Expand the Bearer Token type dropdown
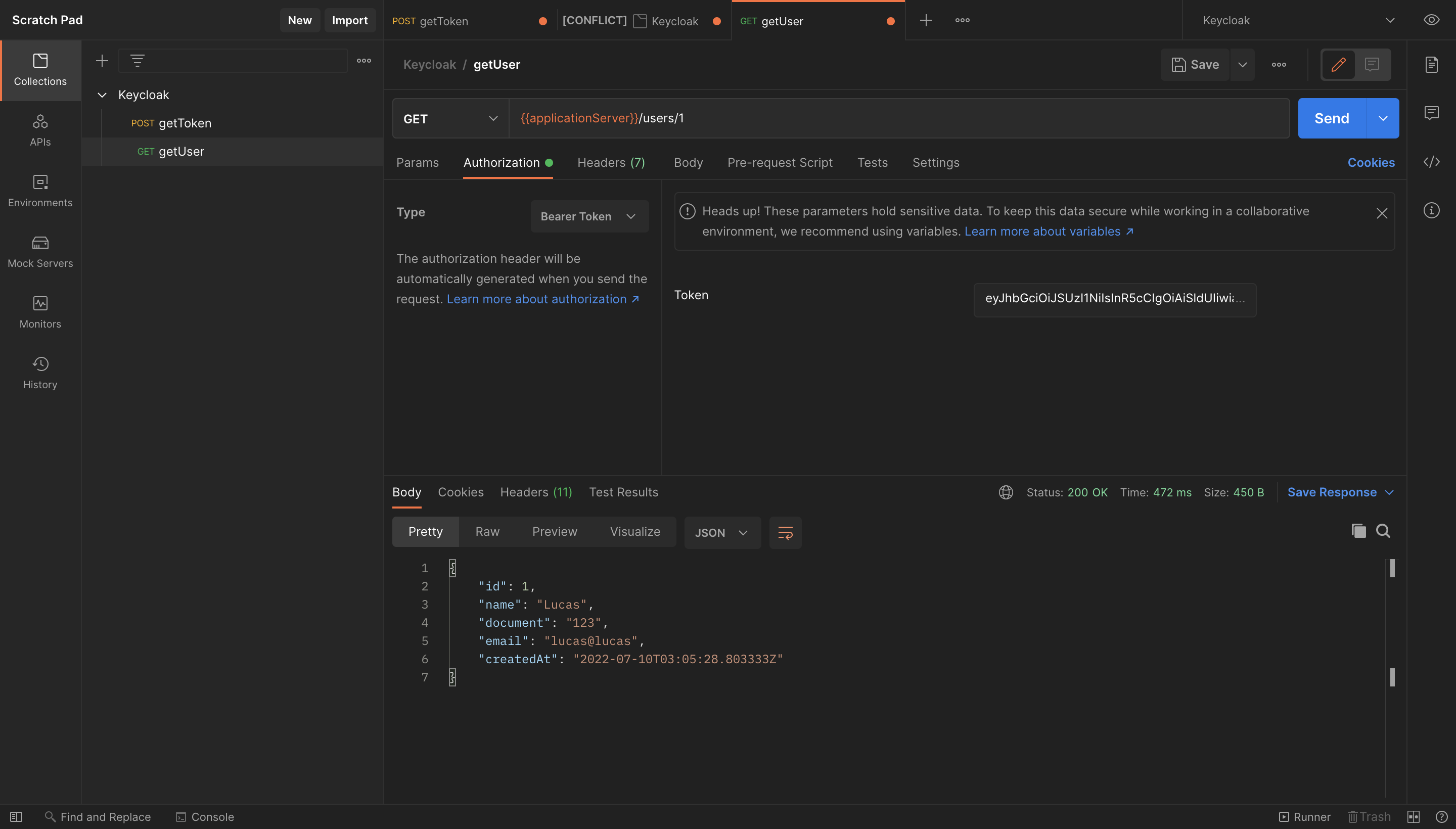1456x829 pixels. (x=589, y=216)
